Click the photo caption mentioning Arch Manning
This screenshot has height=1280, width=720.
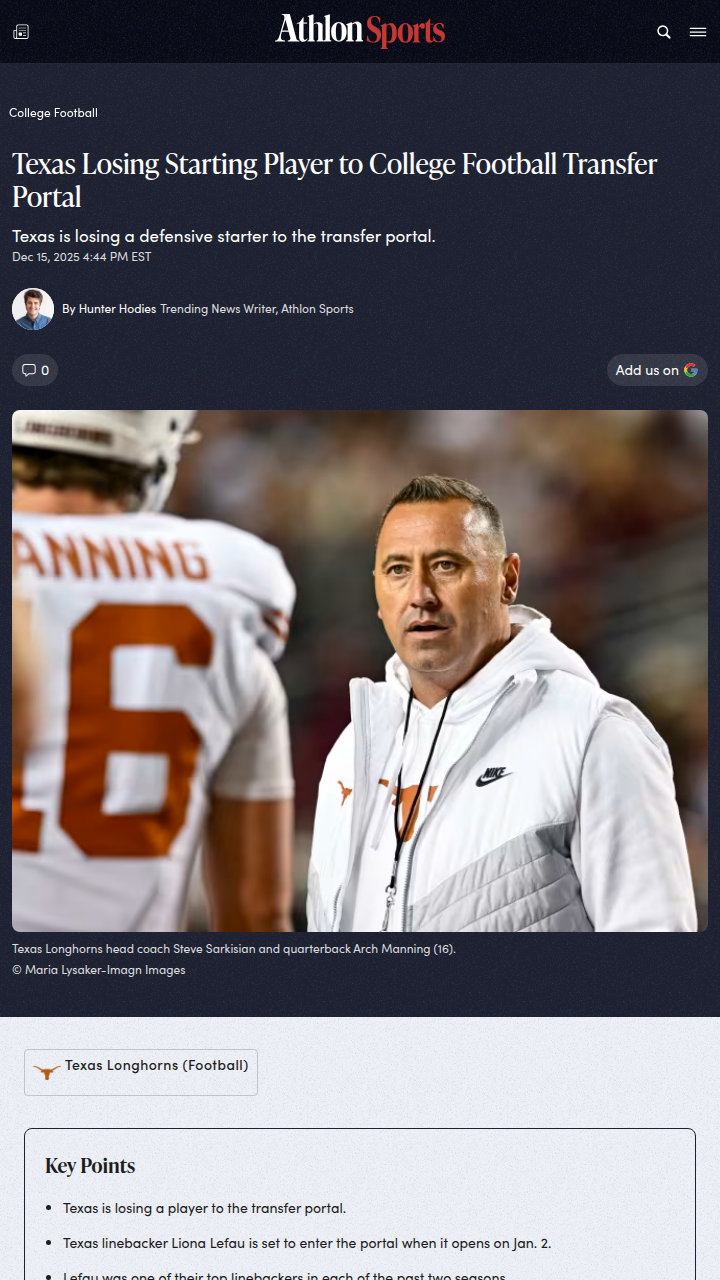click(x=233, y=949)
